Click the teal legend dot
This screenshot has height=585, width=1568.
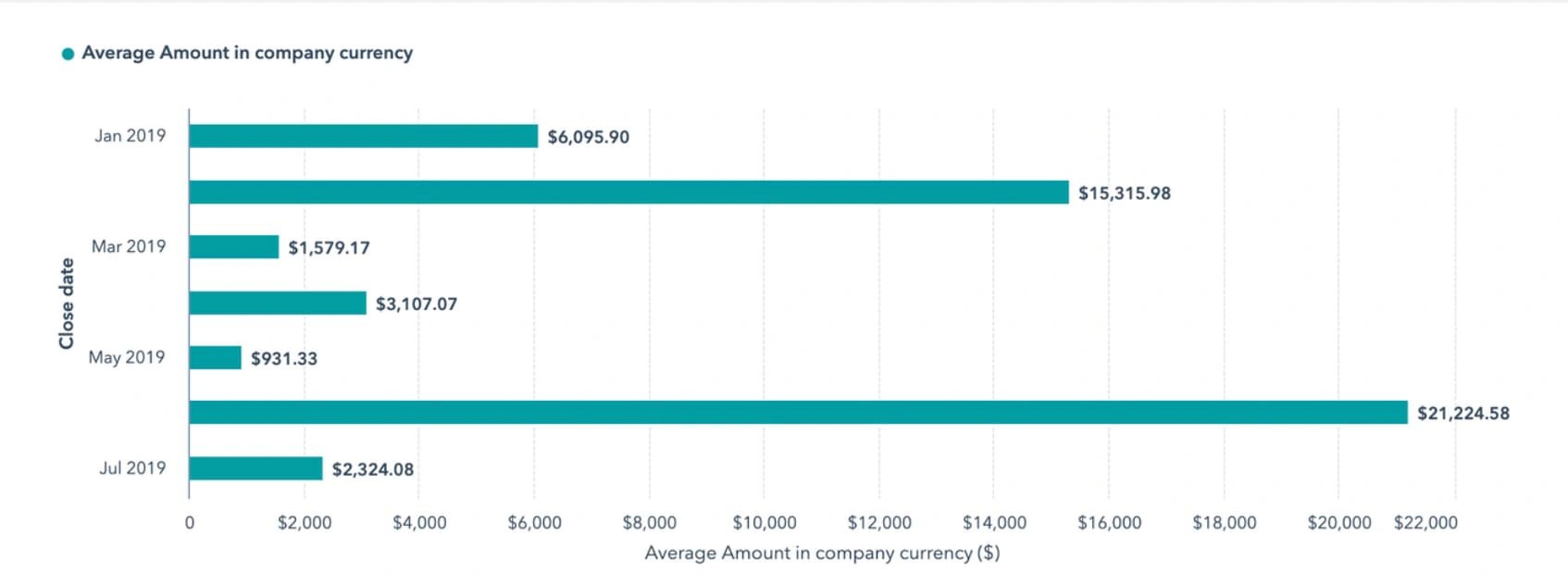[x=68, y=54]
